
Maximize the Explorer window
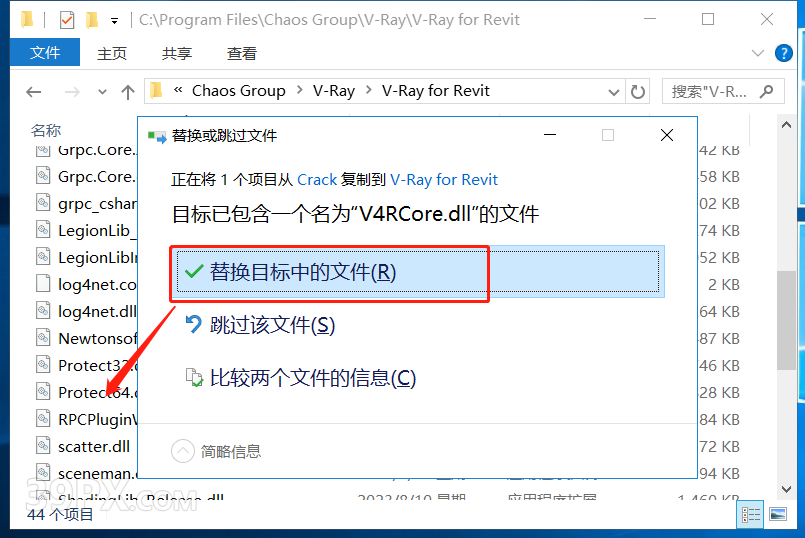tap(708, 19)
